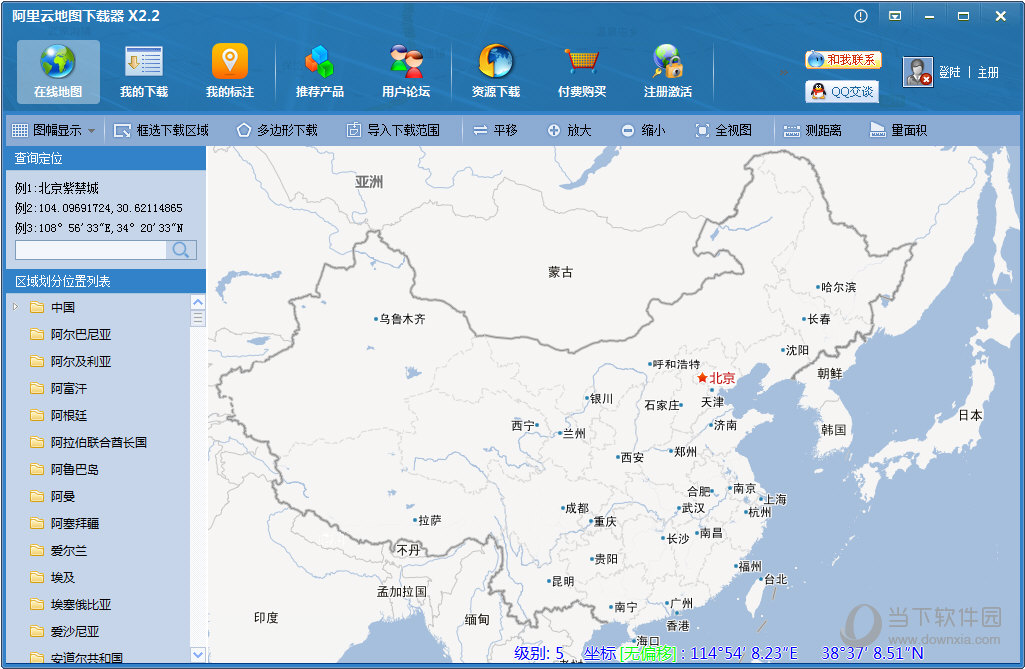1025x669 pixels.
Task: Select 阿富汗 in region list
Action: pos(69,388)
